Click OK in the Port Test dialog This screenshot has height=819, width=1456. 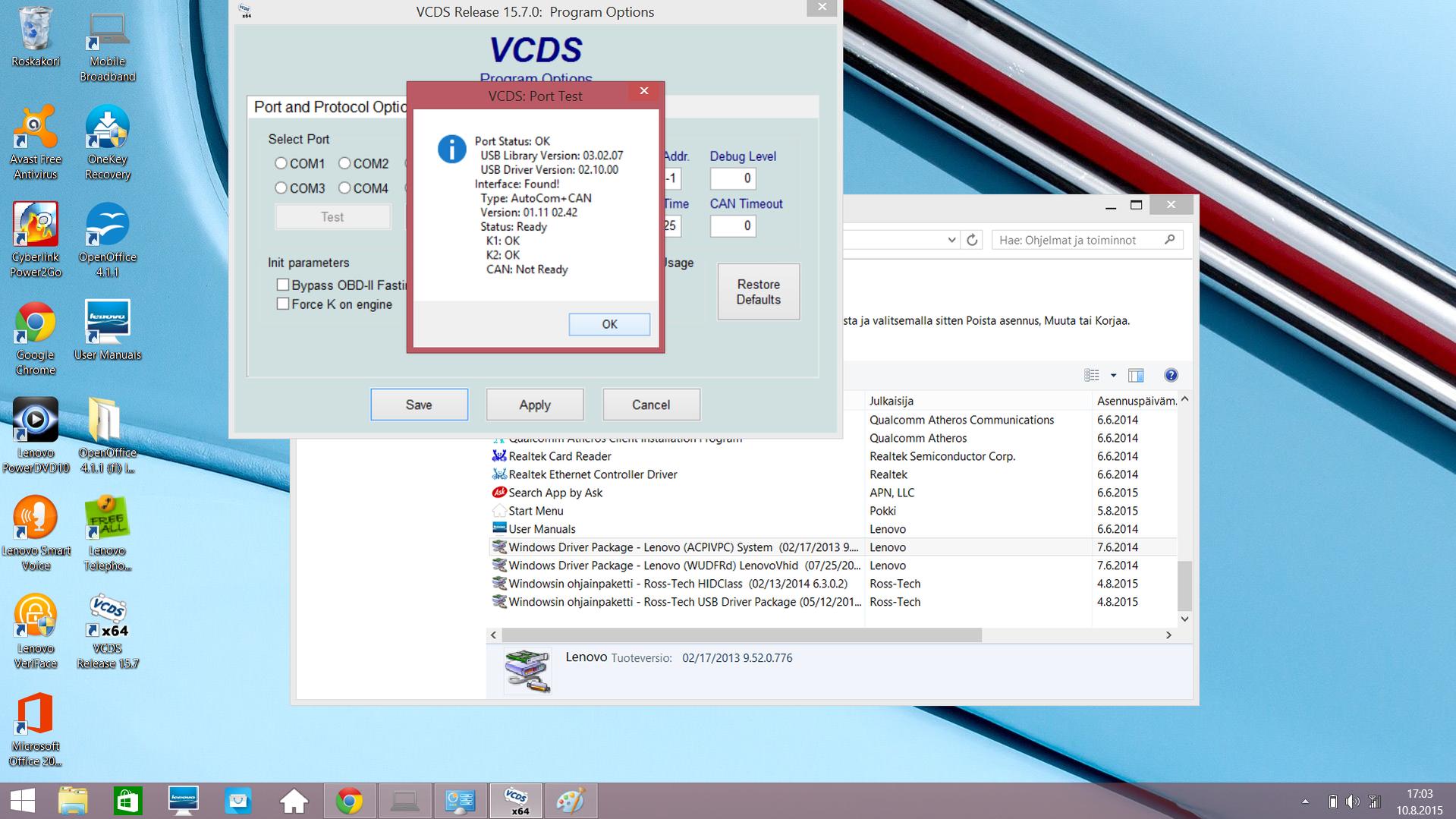[x=609, y=324]
